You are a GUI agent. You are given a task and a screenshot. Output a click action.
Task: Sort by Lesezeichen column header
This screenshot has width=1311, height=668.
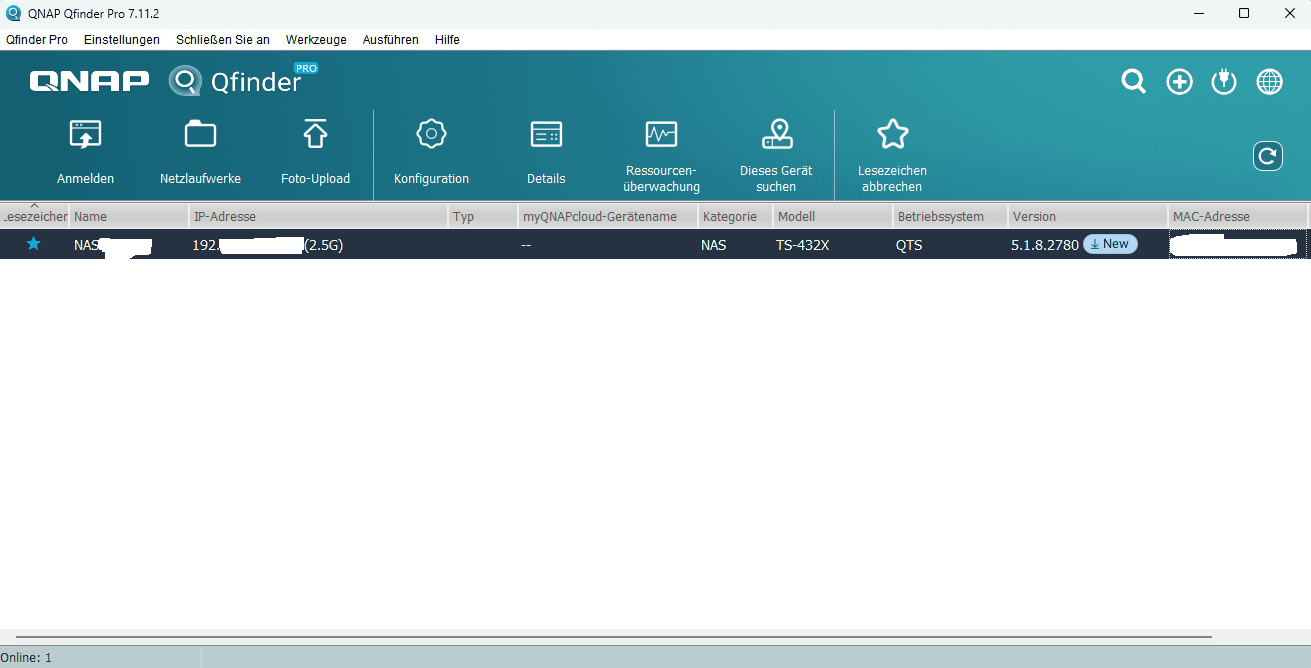tap(34, 216)
